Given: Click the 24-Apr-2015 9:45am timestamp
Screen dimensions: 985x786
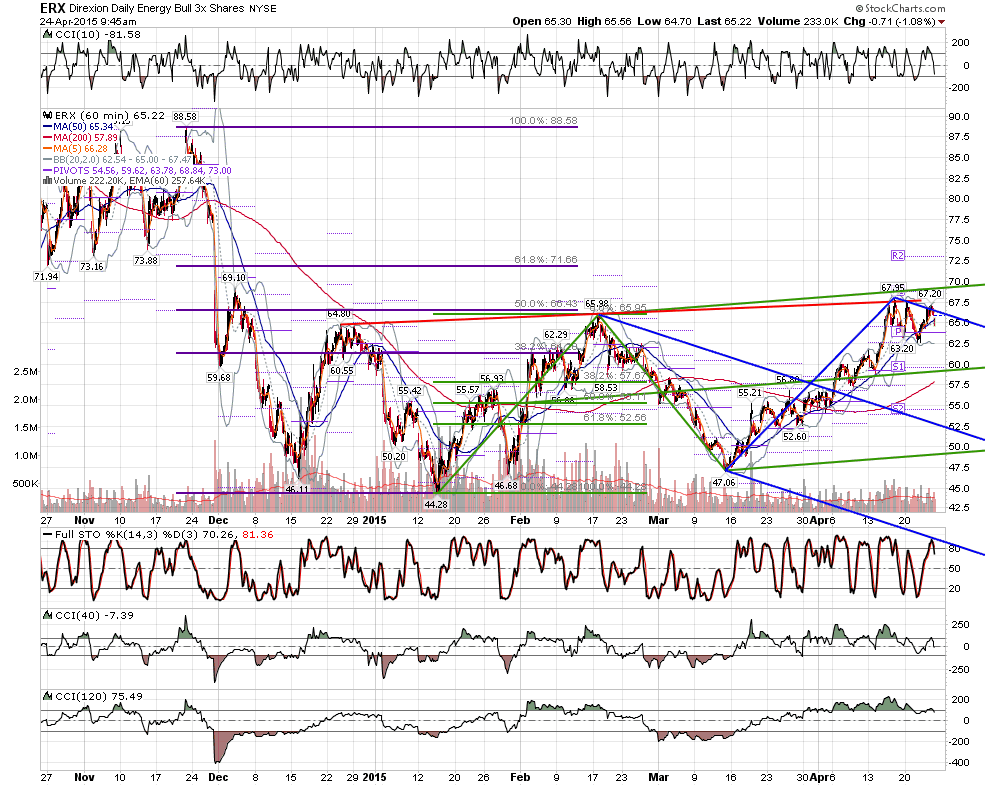Looking at the screenshot, I should coord(89,21).
